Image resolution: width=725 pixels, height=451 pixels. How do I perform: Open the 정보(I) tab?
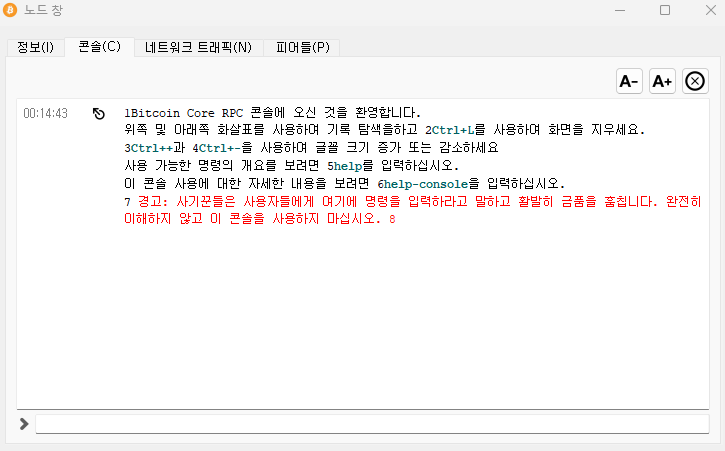click(x=35, y=47)
